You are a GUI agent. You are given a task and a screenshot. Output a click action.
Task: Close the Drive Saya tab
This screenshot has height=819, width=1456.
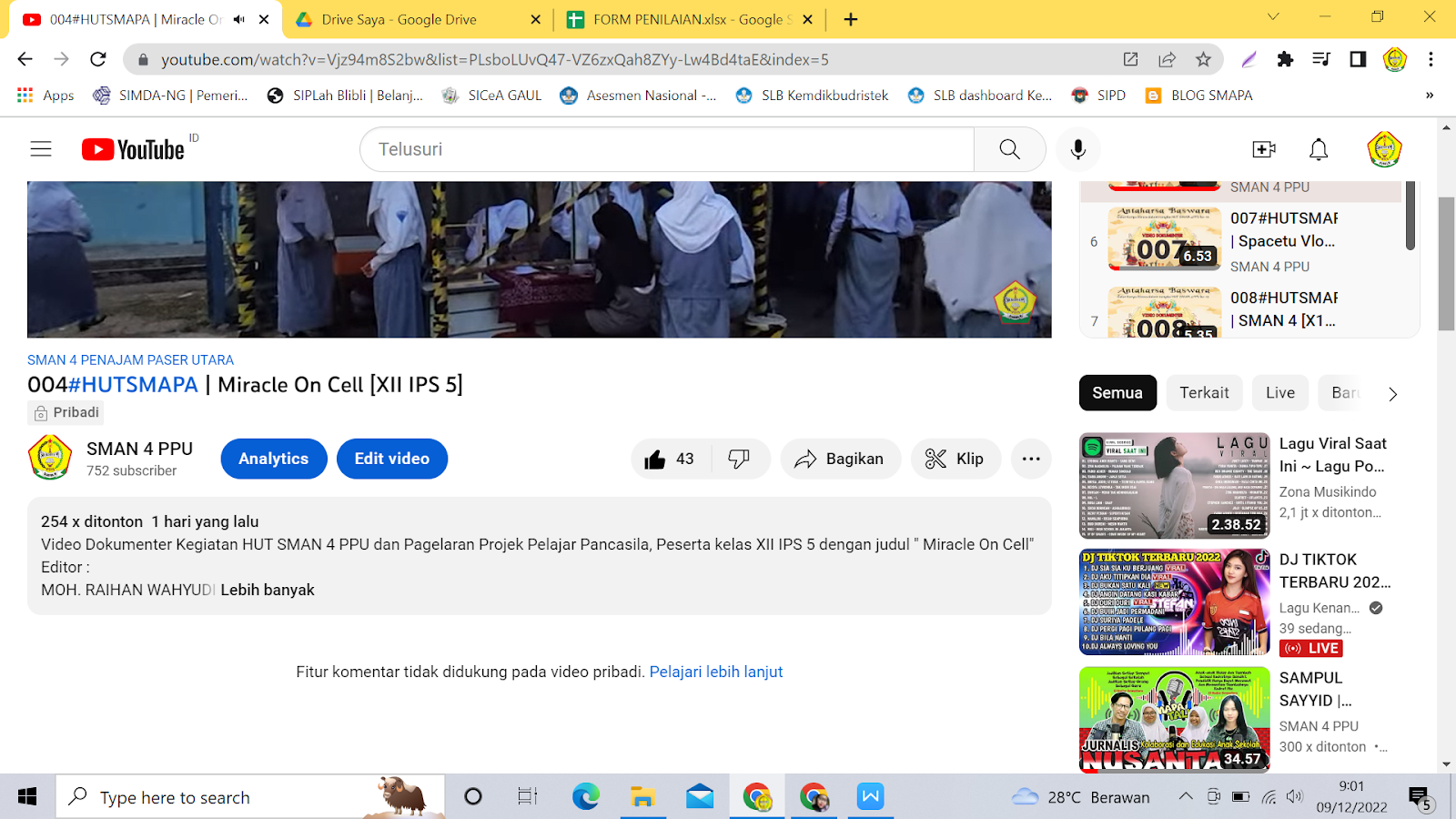pos(535,19)
